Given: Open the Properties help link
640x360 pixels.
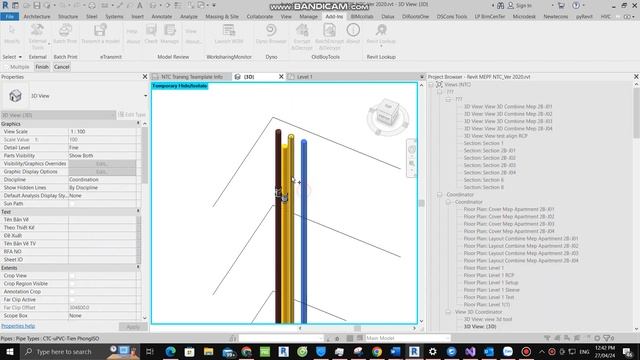Looking at the screenshot, I should 18,326.
